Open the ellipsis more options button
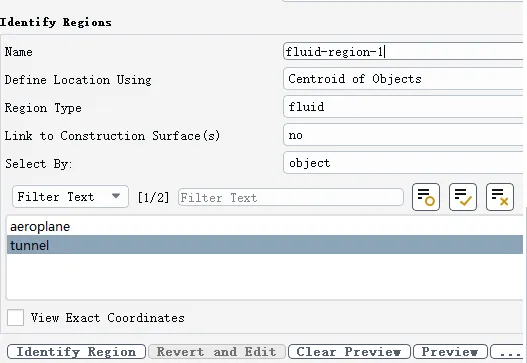The image size is (527, 363). coord(508,352)
